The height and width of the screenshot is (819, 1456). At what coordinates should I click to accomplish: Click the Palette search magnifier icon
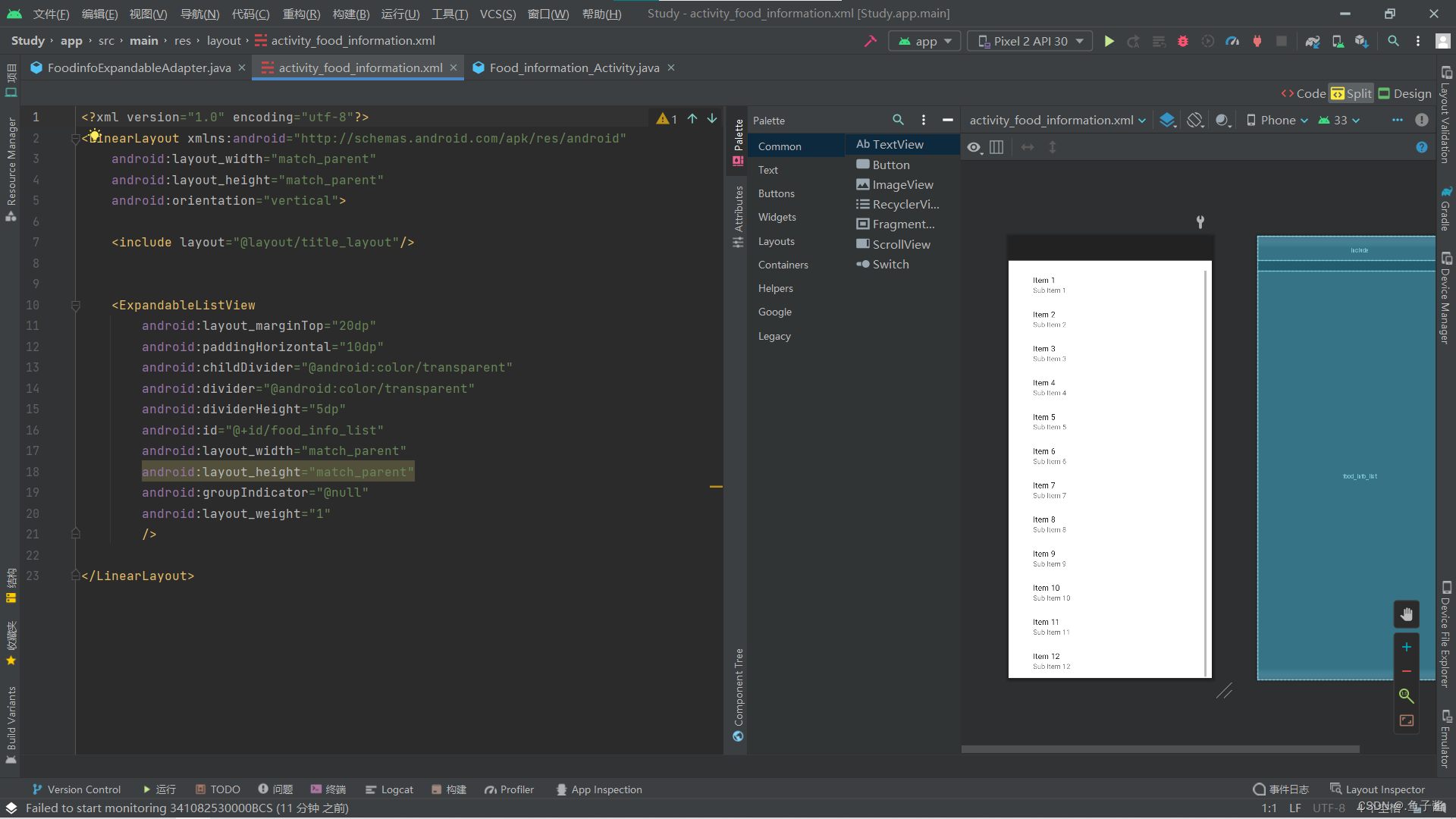pyautogui.click(x=898, y=120)
